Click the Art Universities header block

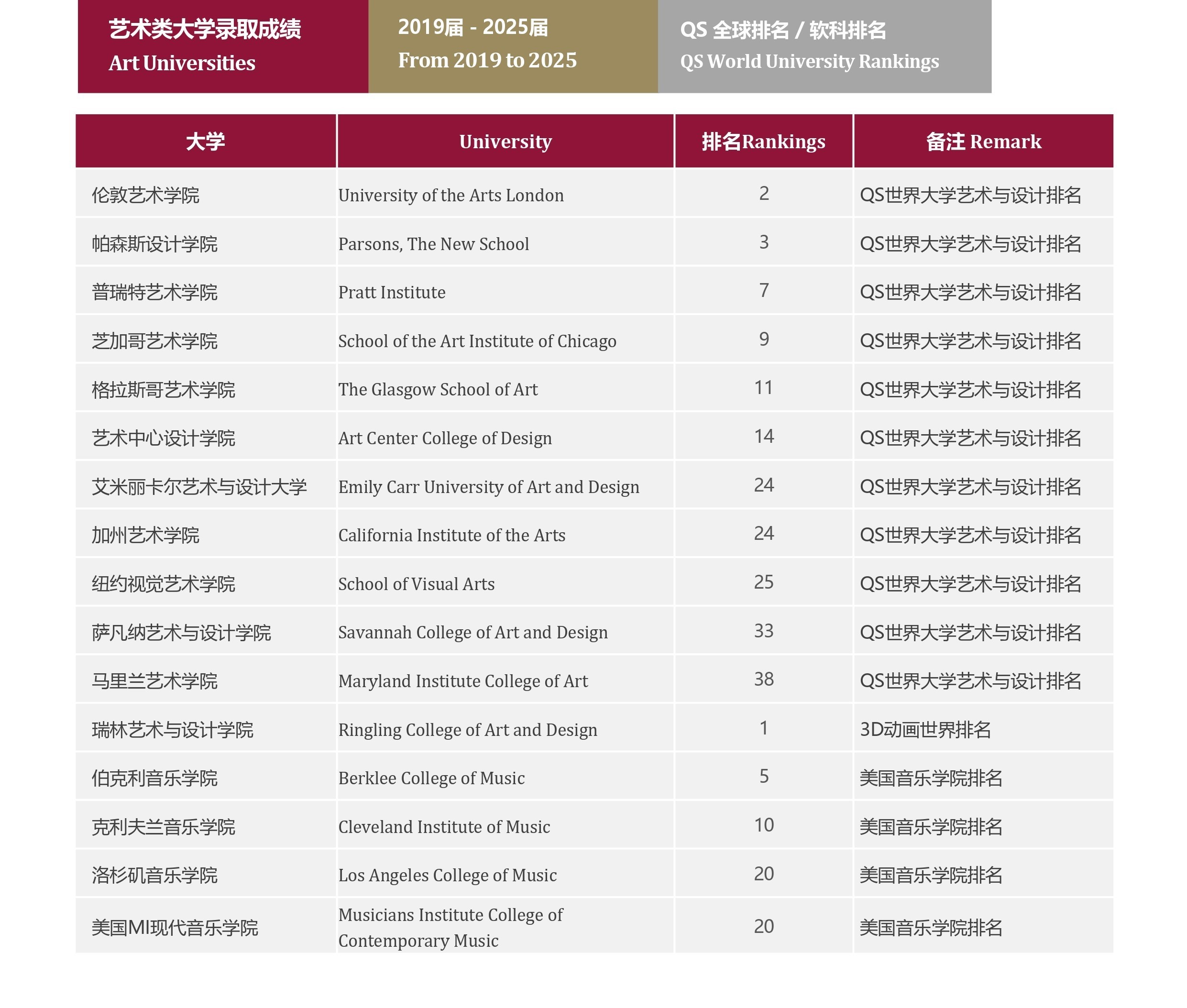[x=222, y=46]
